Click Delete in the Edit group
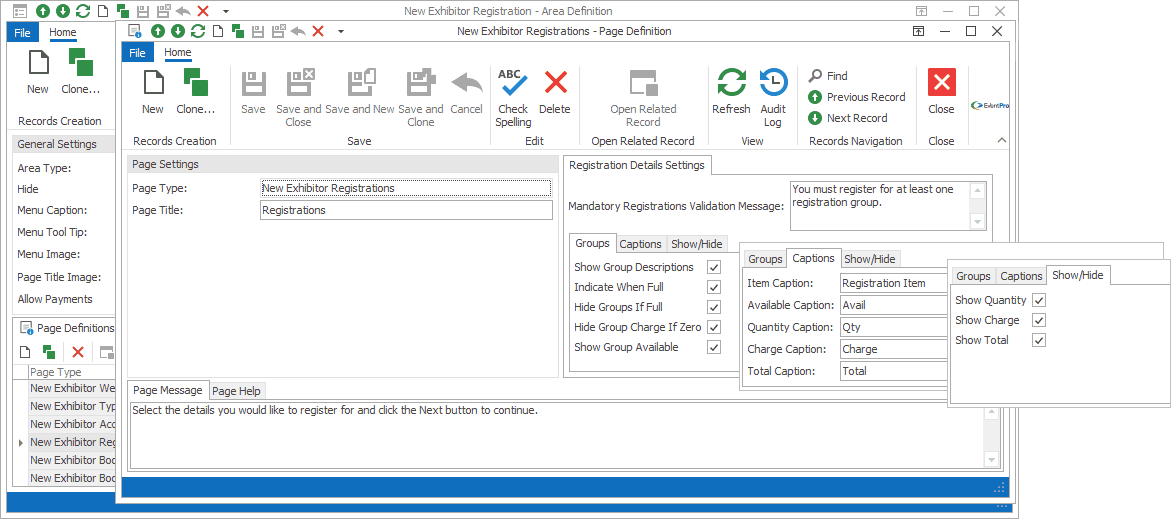Viewport: 1171px width, 519px height. 555,93
